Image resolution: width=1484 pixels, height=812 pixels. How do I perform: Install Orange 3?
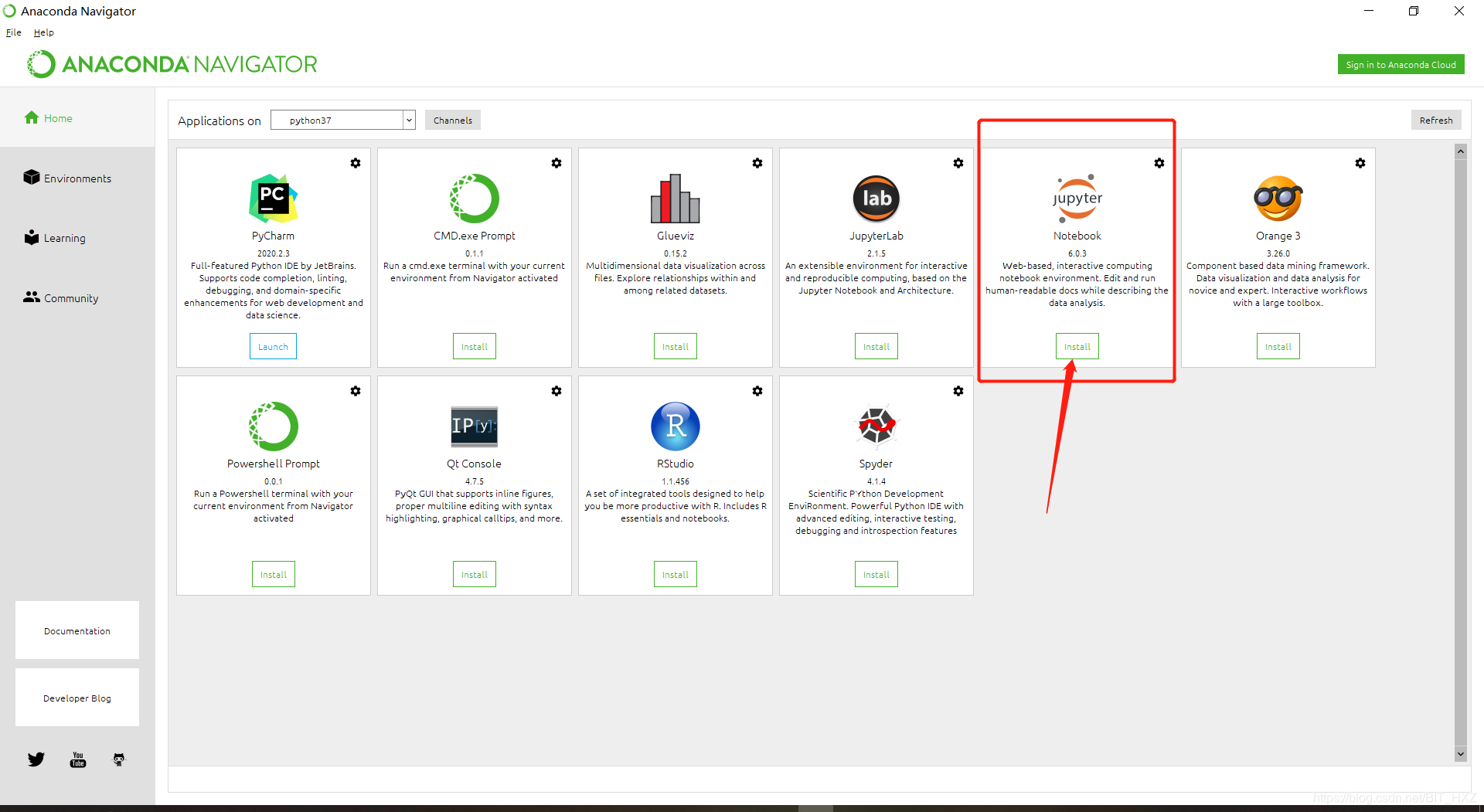1278,347
